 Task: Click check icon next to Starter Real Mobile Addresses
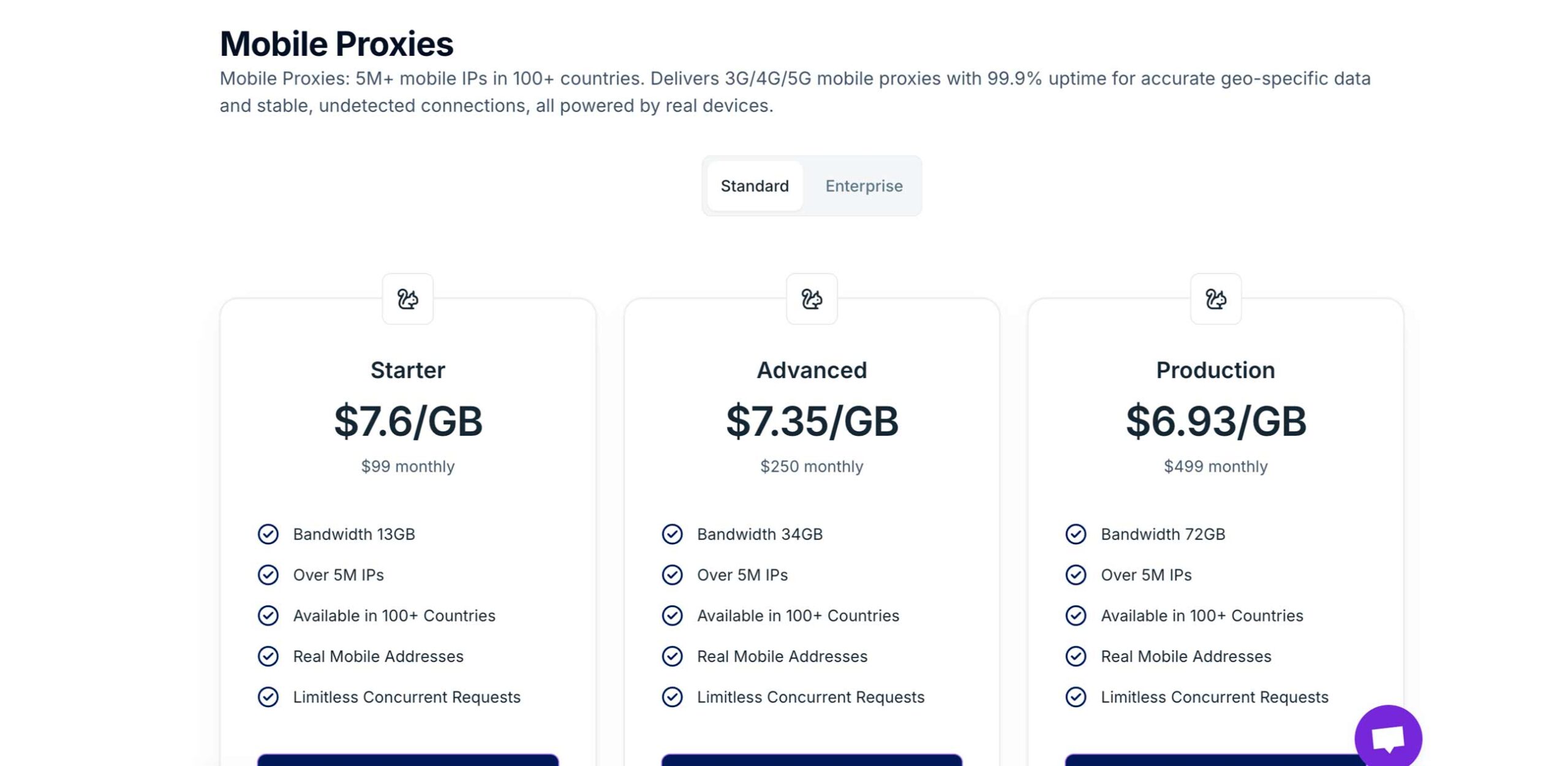(x=268, y=656)
